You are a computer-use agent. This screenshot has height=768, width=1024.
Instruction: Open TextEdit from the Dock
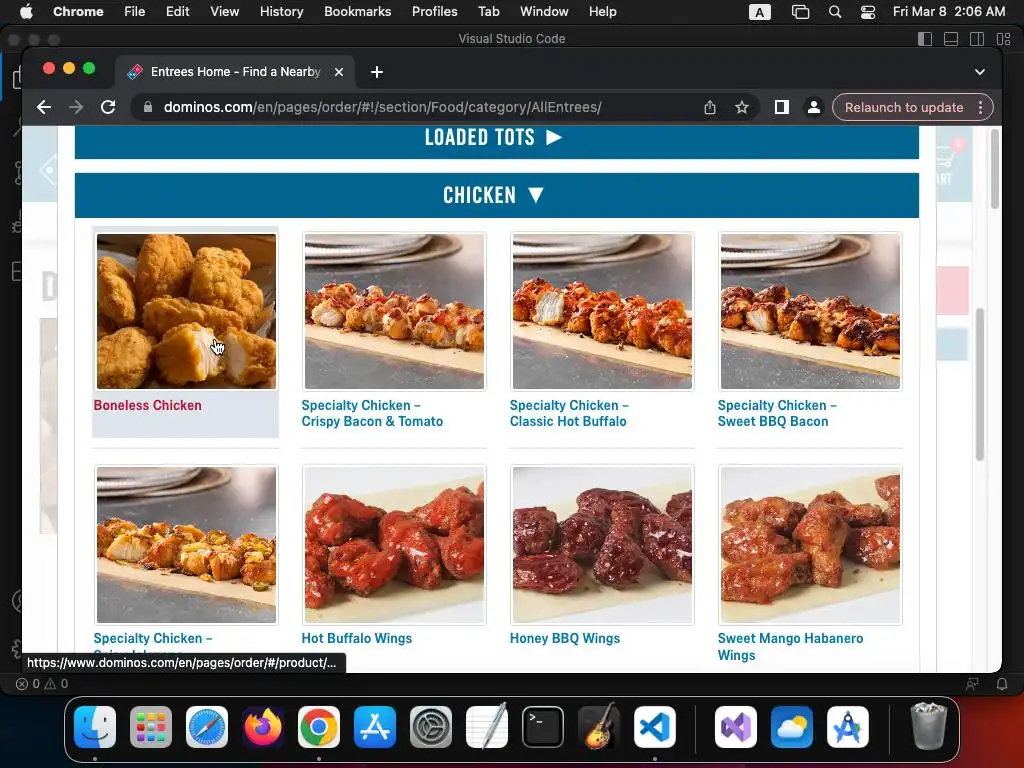pos(487,726)
